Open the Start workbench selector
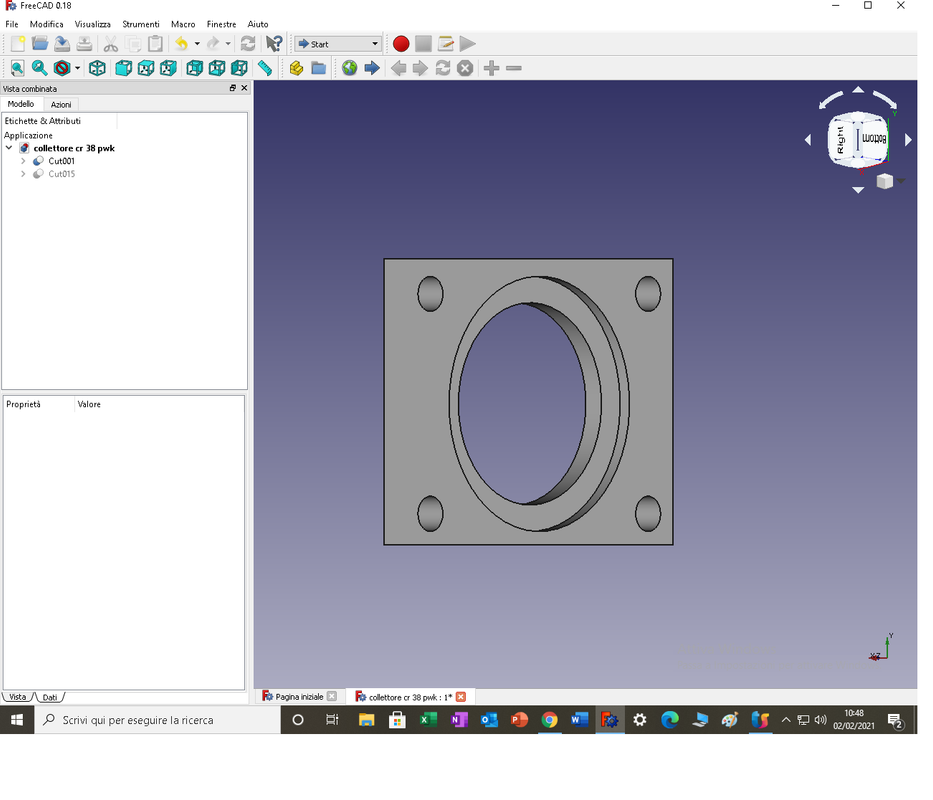Image resolution: width=933 pixels, height=800 pixels. pyautogui.click(x=338, y=44)
